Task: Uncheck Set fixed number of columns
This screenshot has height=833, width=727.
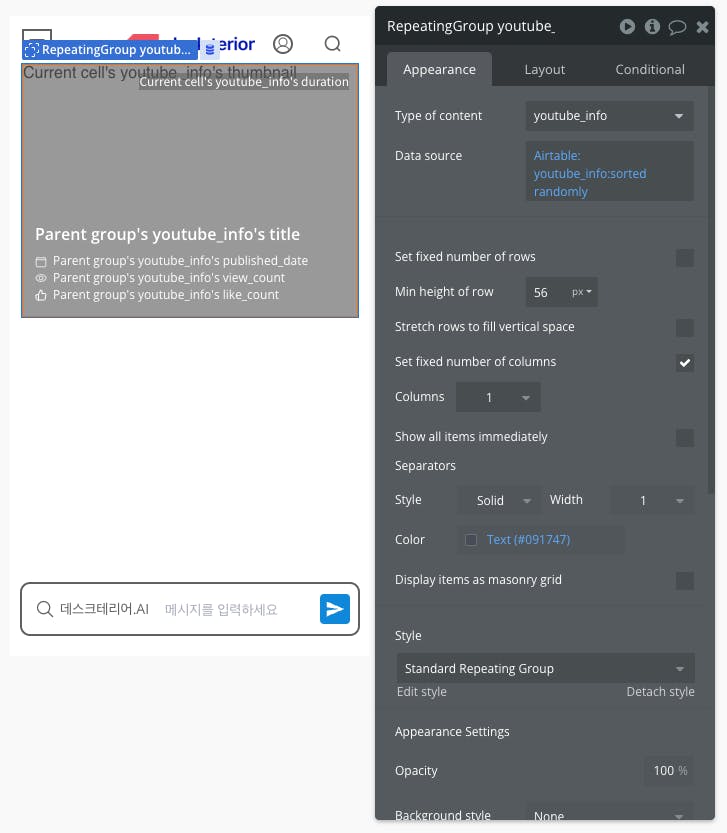Action: click(x=684, y=363)
